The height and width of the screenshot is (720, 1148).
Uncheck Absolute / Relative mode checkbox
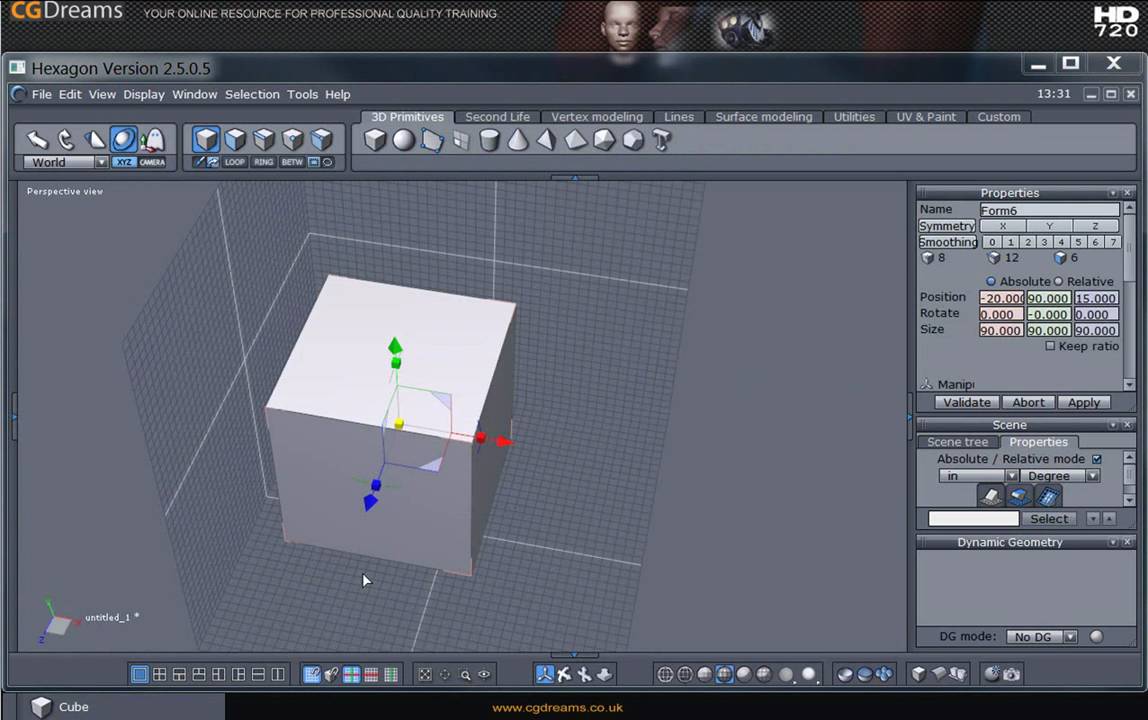1097,459
